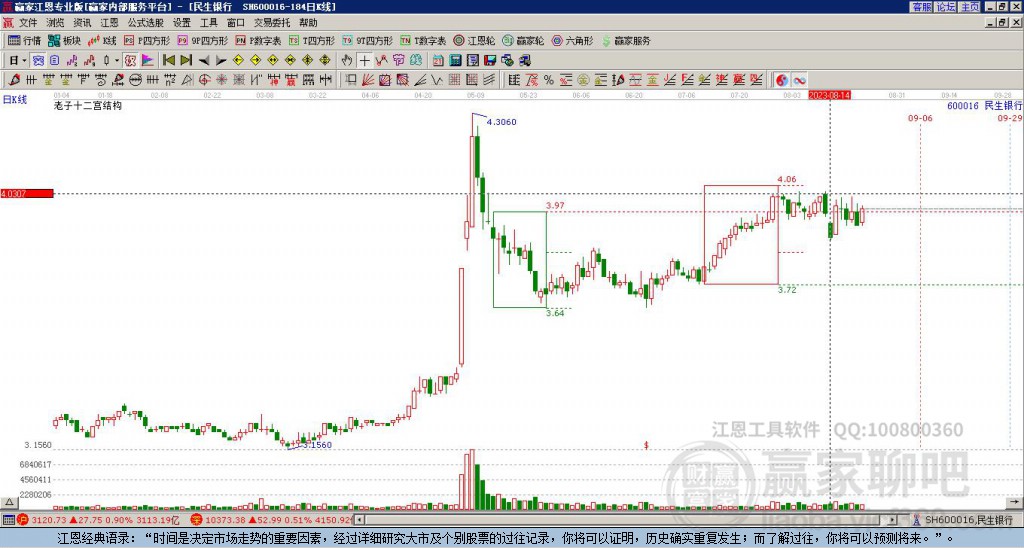Select the hand pan tool
The image size is (1024, 548).
click(x=347, y=61)
